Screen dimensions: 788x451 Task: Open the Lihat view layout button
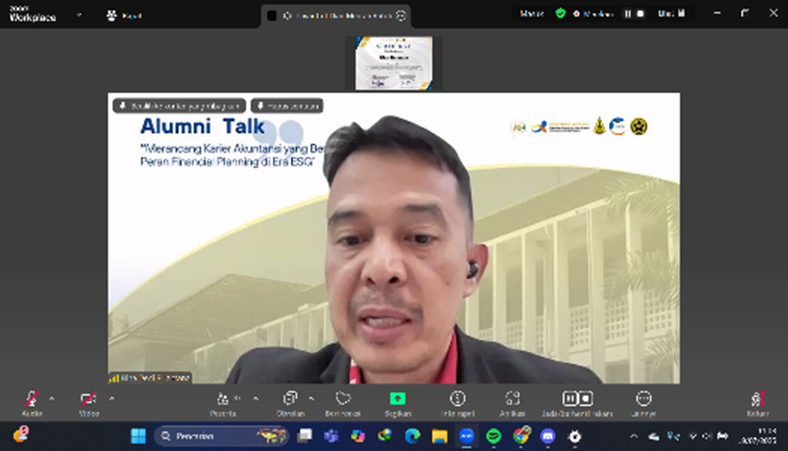(x=672, y=14)
